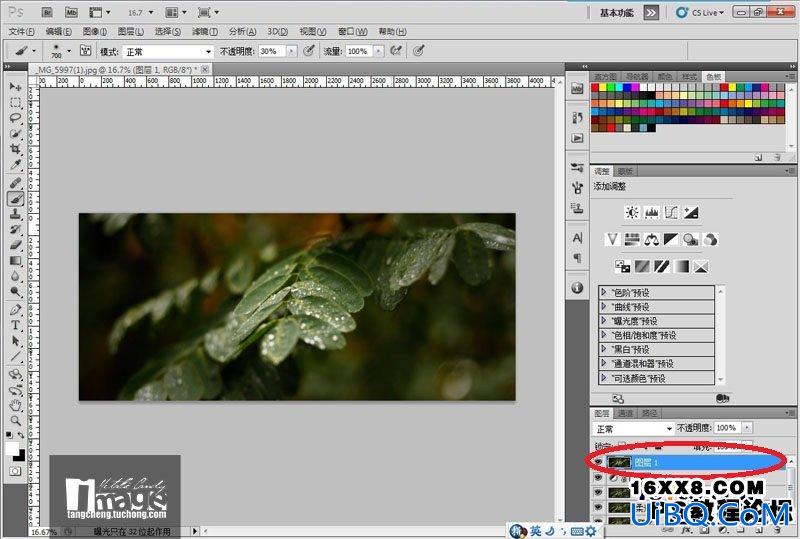Open the layer blend mode 正常 dropdown

point(633,429)
